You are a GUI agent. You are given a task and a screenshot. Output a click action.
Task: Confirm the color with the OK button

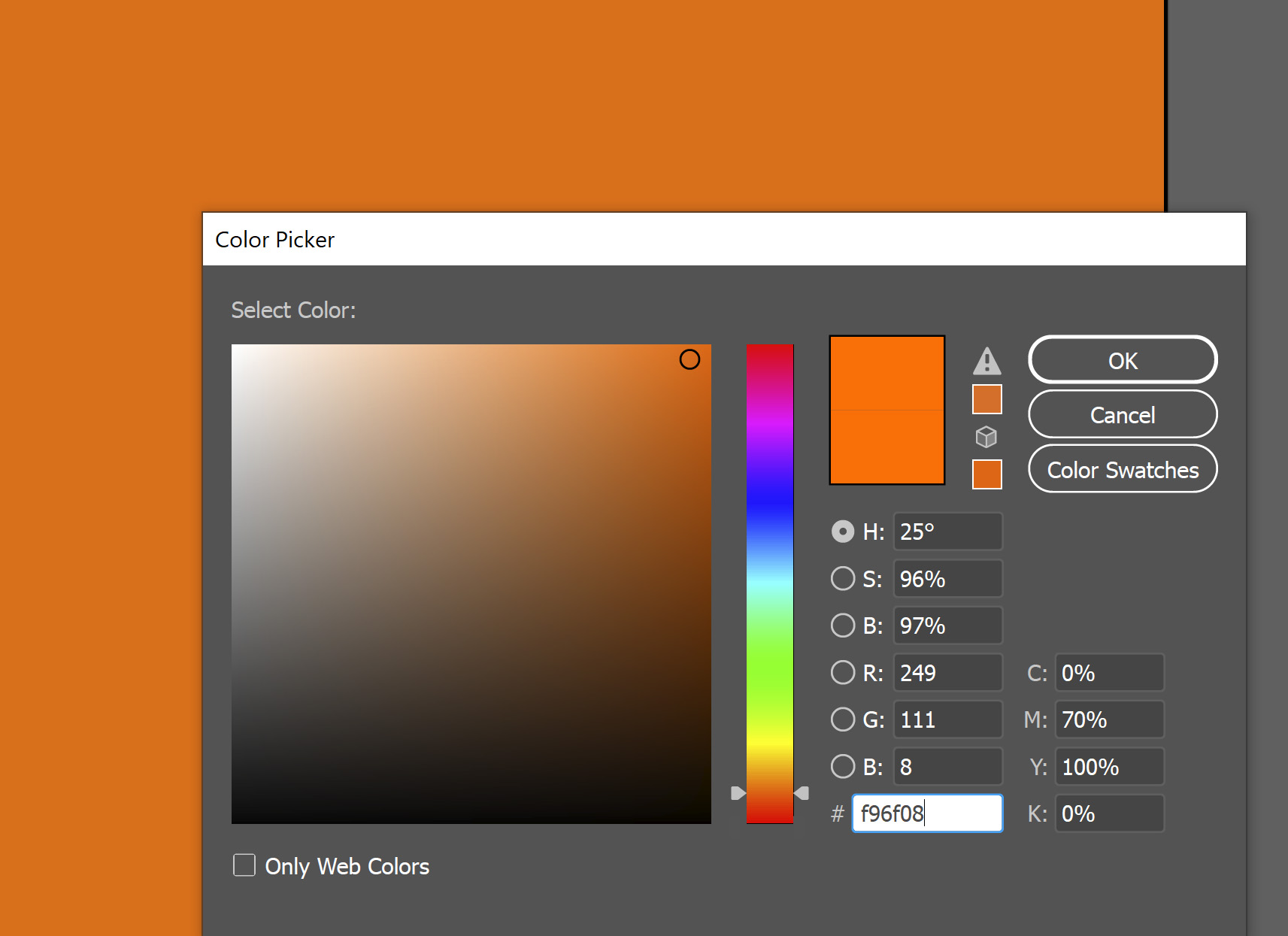tap(1122, 360)
